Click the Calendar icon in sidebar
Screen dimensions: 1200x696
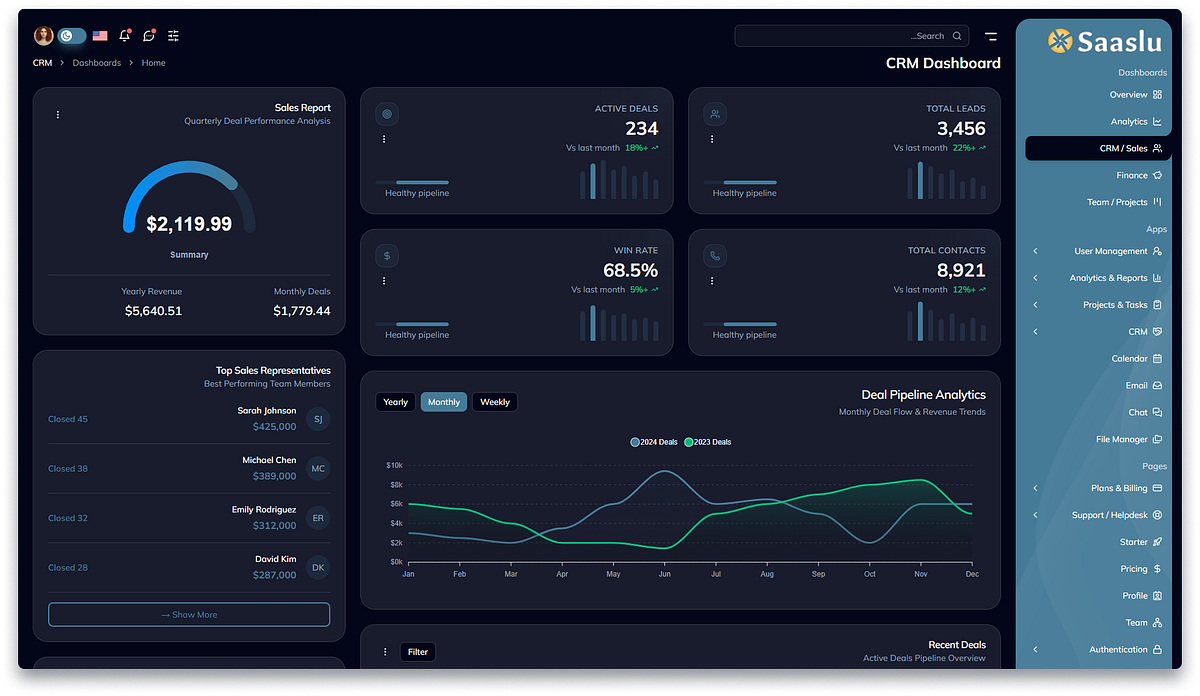click(x=1157, y=358)
